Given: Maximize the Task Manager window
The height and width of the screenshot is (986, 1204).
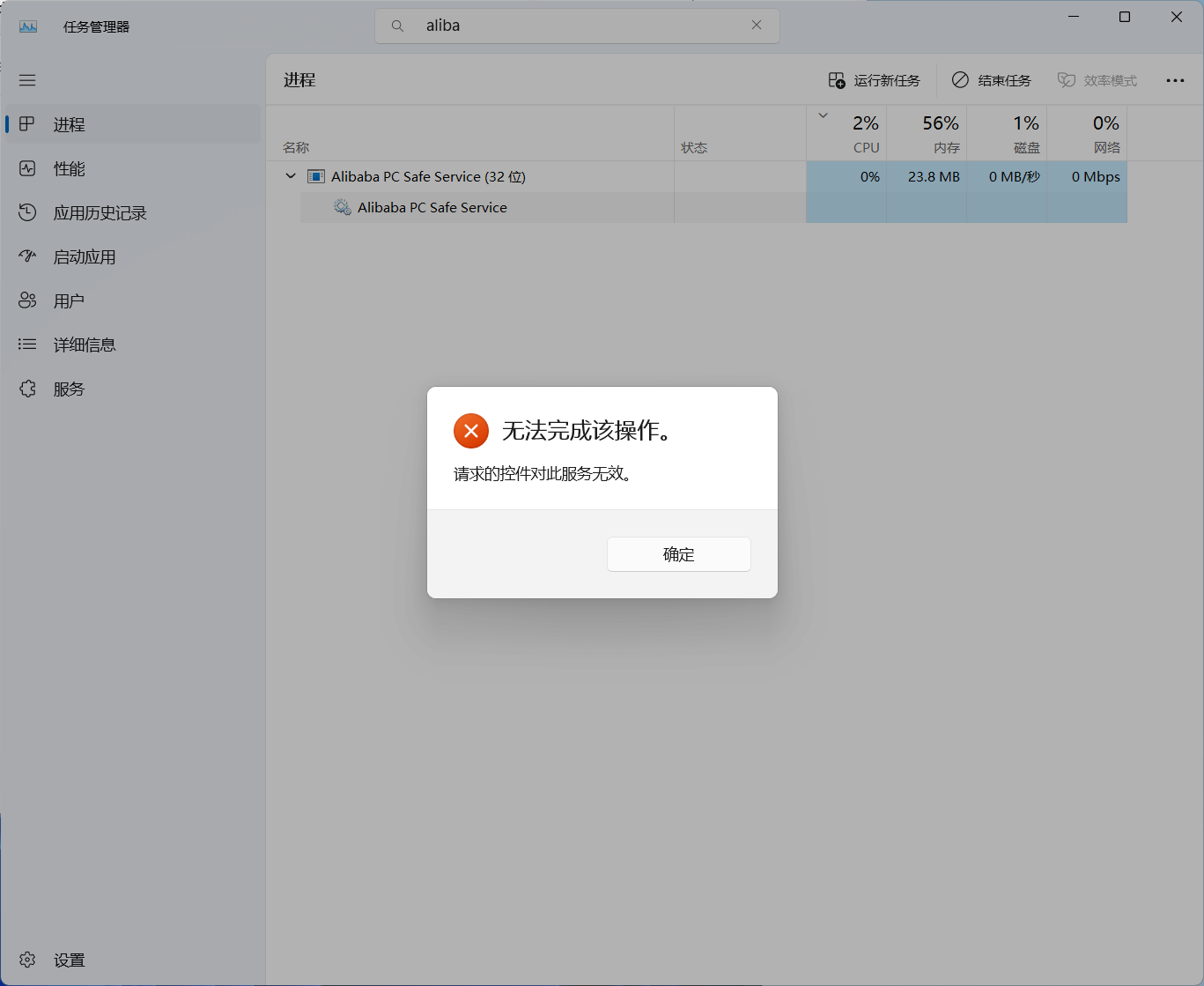Looking at the screenshot, I should (x=1125, y=17).
